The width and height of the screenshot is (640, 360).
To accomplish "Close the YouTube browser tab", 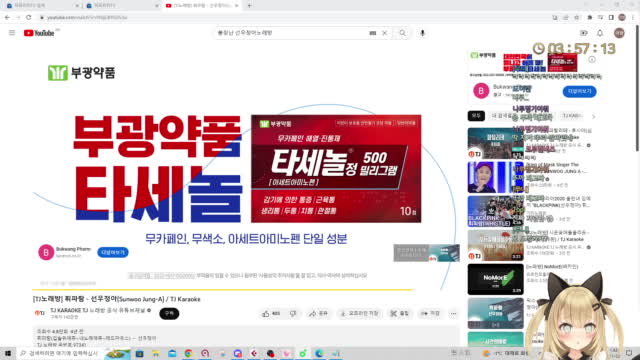I will tap(236, 6).
